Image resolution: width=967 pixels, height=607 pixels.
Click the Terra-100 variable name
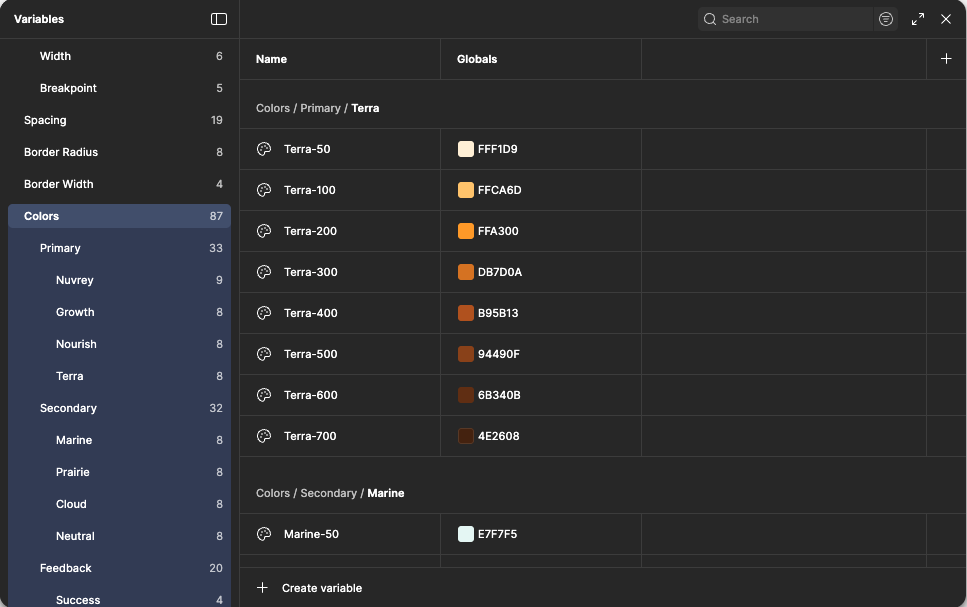click(310, 190)
